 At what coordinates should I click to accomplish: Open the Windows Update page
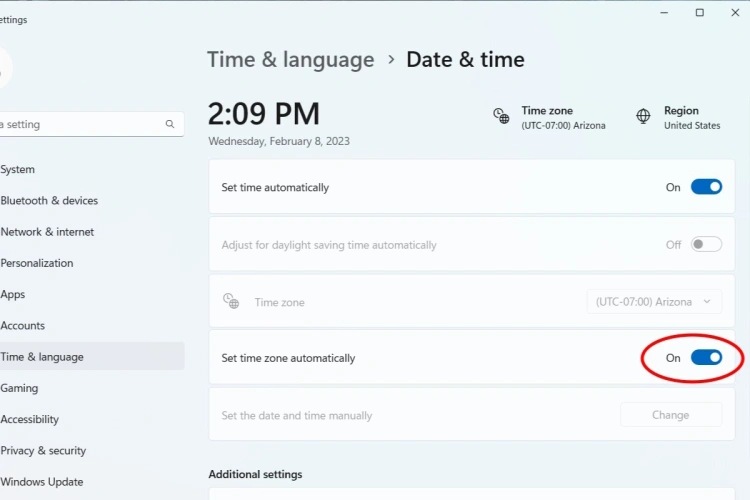tap(42, 482)
